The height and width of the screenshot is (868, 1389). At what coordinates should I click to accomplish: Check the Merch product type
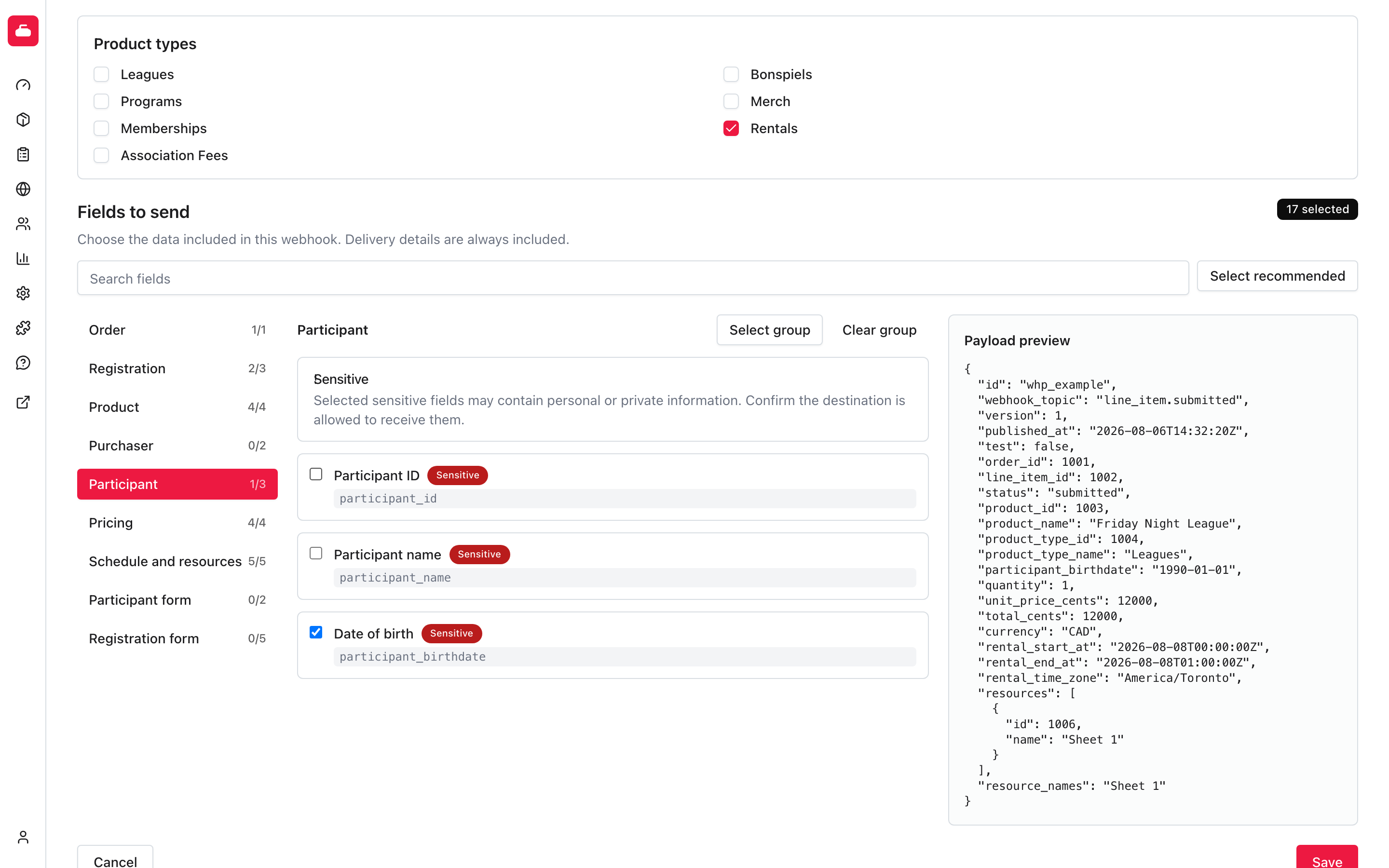pyautogui.click(x=731, y=101)
